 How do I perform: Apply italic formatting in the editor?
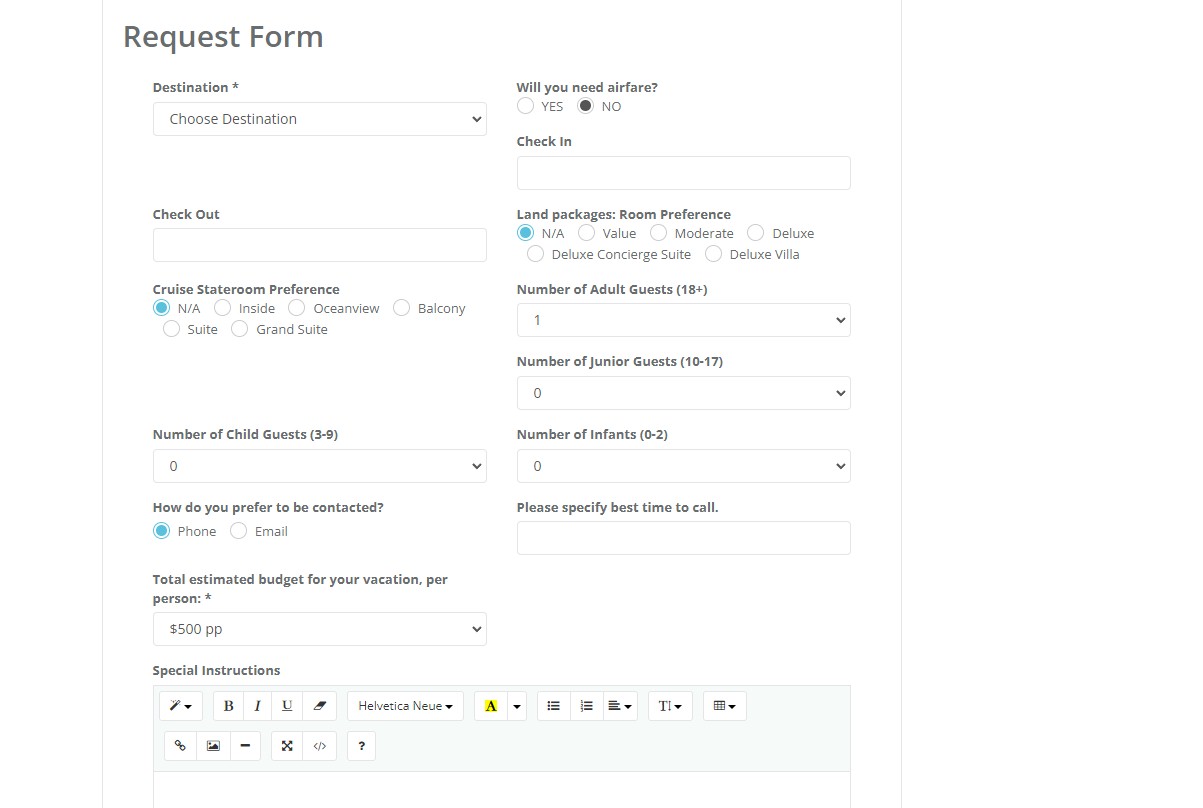(x=257, y=705)
